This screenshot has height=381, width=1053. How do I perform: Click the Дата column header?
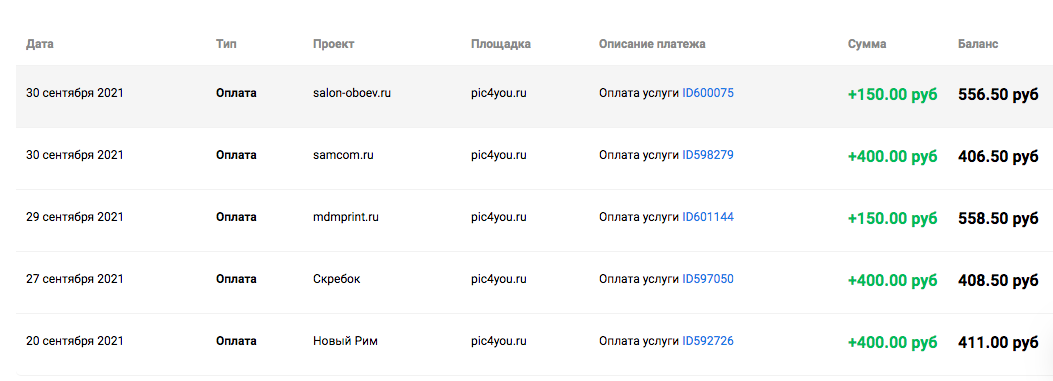tap(40, 44)
